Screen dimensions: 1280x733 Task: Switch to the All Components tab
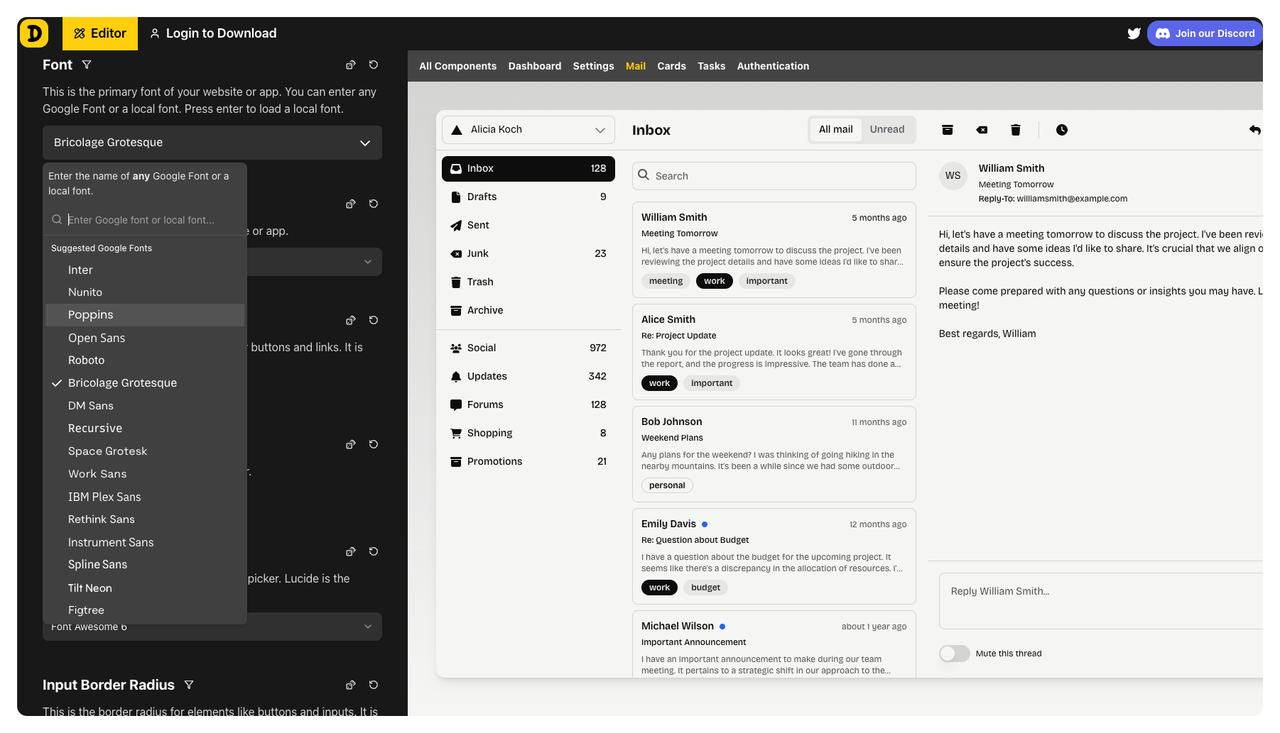click(x=458, y=66)
